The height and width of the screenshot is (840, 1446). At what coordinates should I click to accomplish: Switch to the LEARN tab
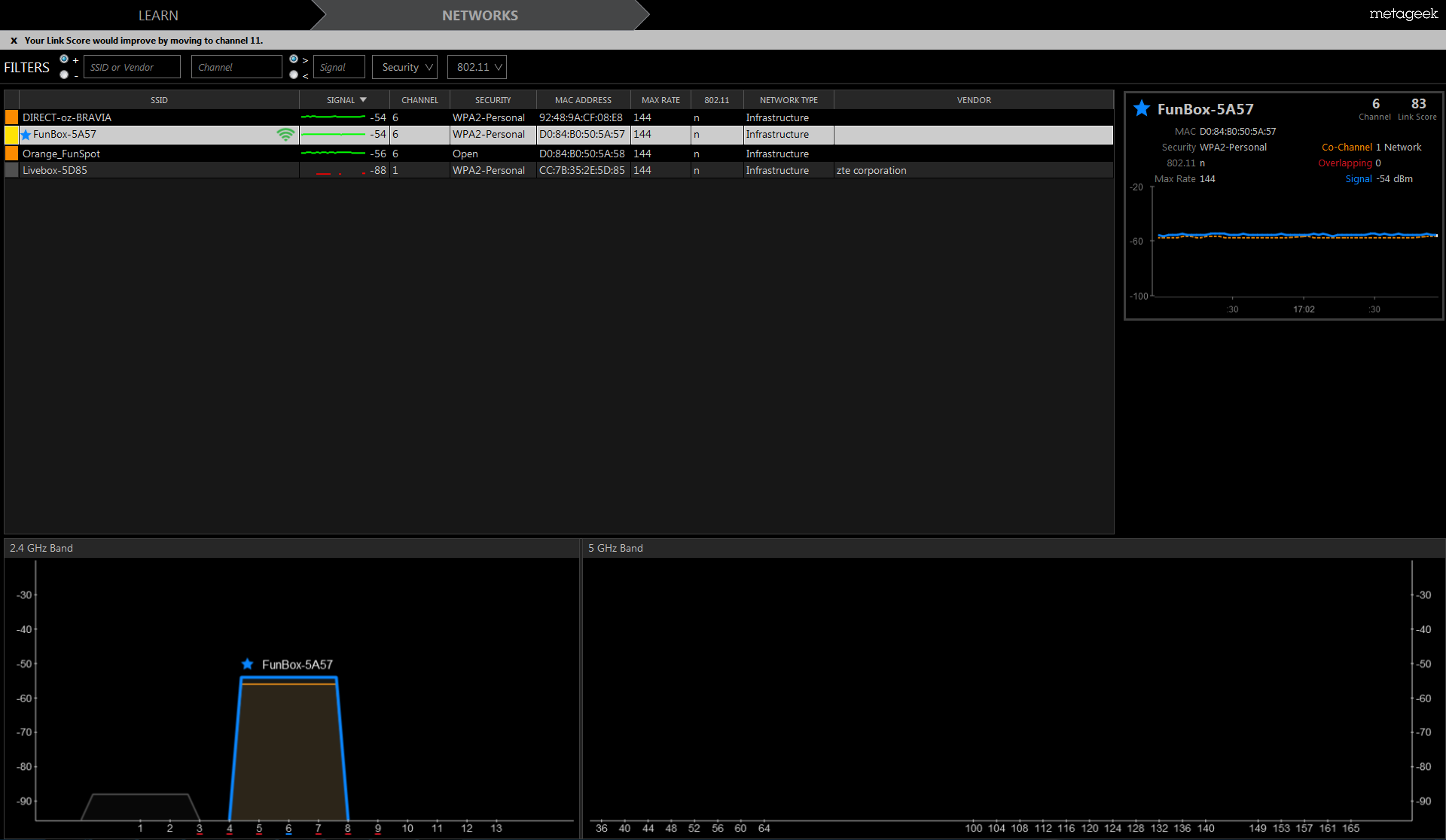[x=158, y=15]
